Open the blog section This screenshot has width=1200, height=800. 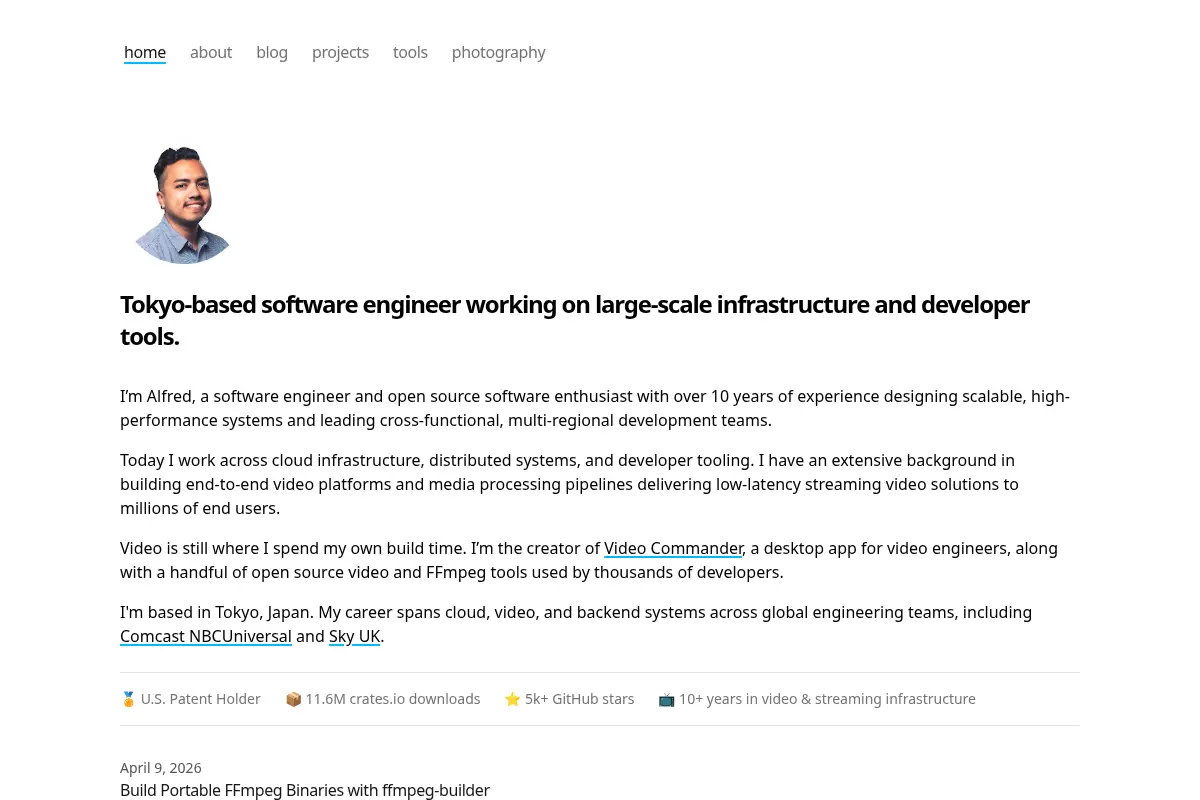[x=272, y=52]
